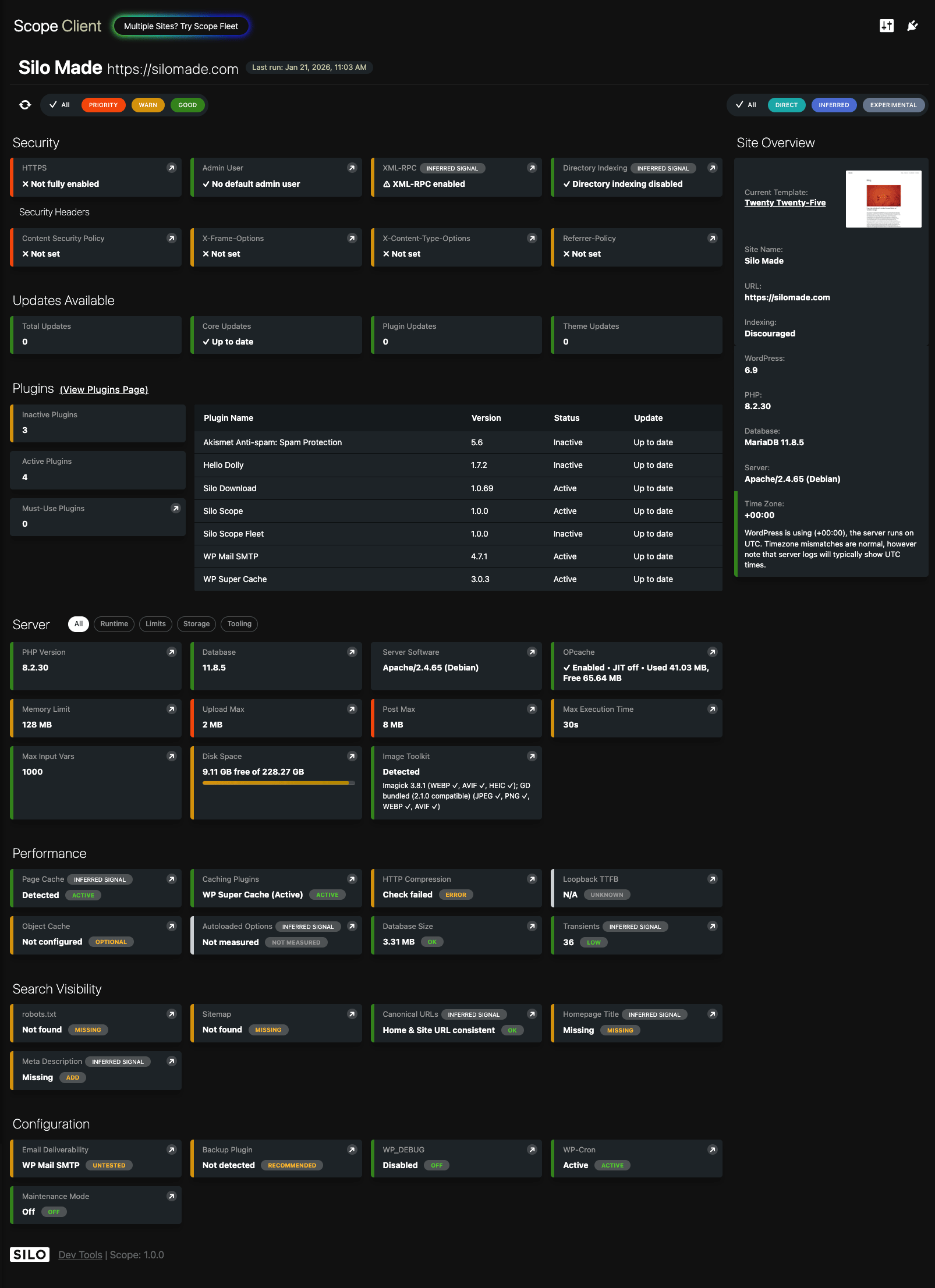Open the settings sliders icon top right

886,26
